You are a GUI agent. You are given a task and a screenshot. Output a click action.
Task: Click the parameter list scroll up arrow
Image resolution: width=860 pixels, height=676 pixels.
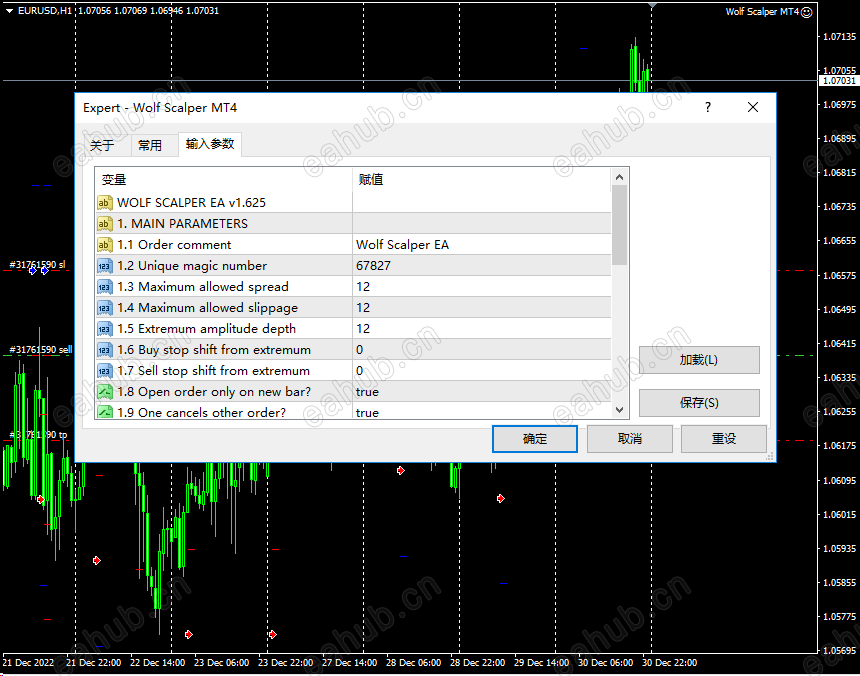619,177
